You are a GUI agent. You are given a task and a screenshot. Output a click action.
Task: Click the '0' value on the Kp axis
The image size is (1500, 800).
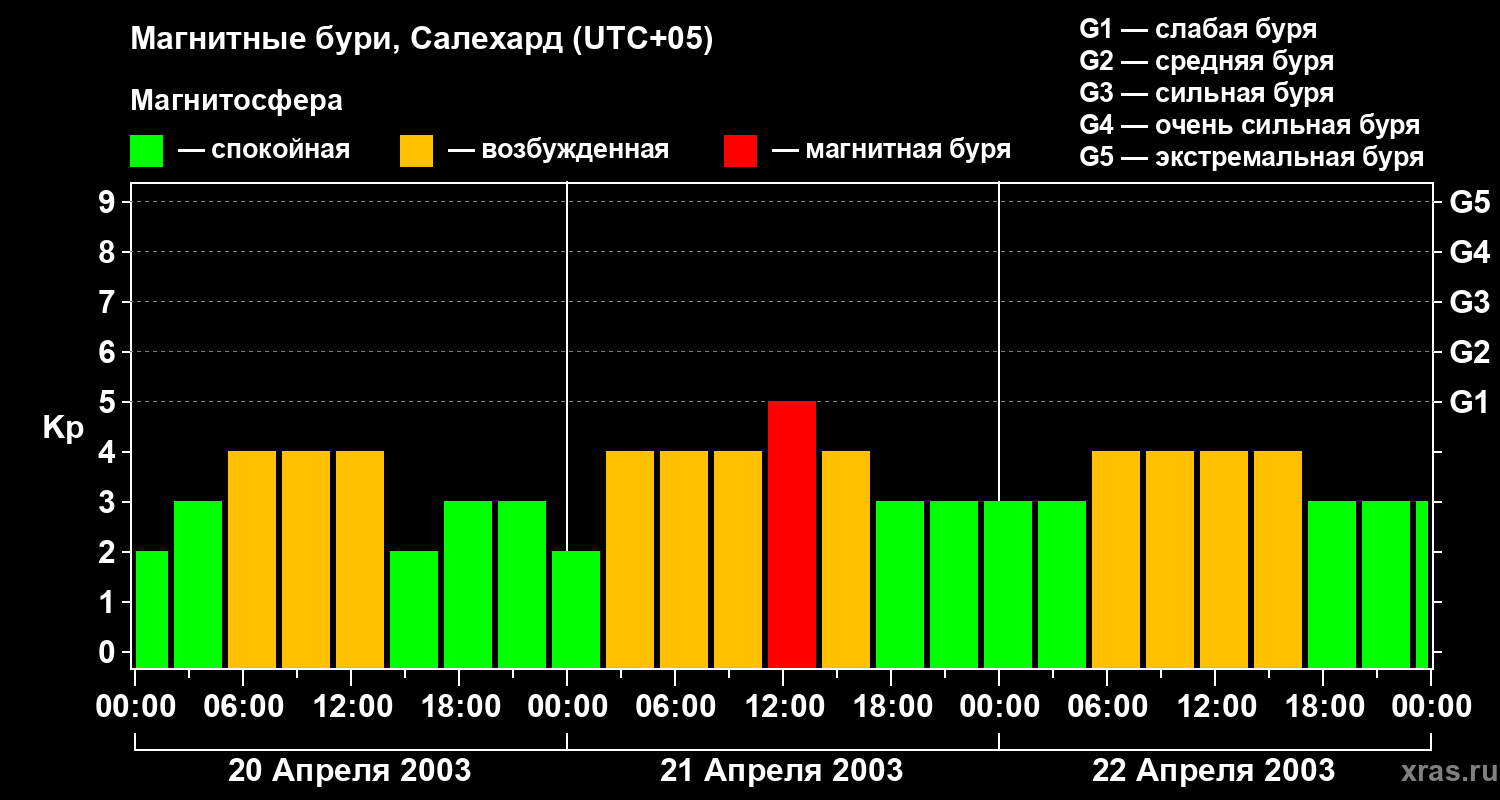click(x=109, y=652)
